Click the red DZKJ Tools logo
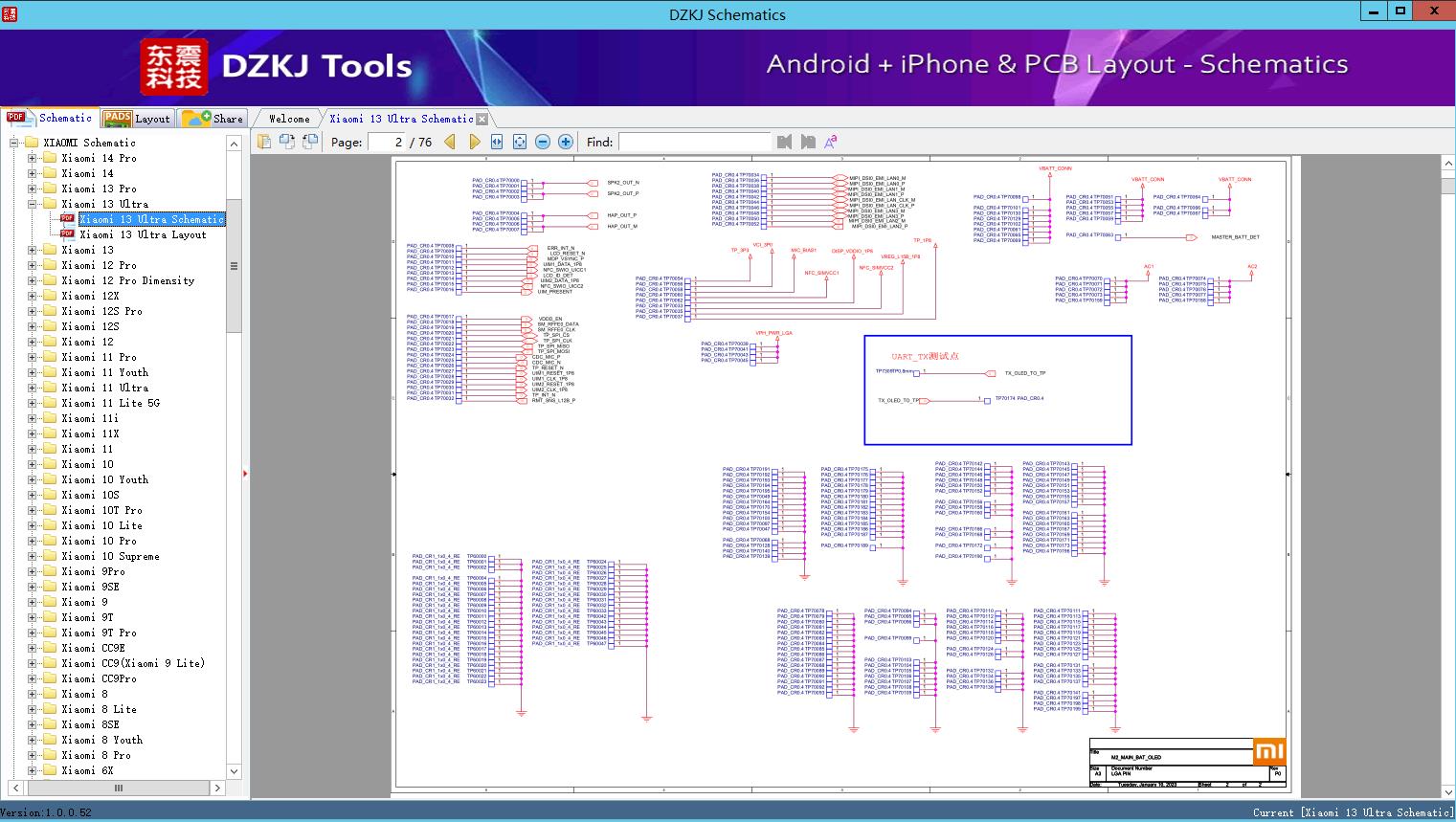This screenshot has height=822, width=1456. pyautogui.click(x=173, y=66)
